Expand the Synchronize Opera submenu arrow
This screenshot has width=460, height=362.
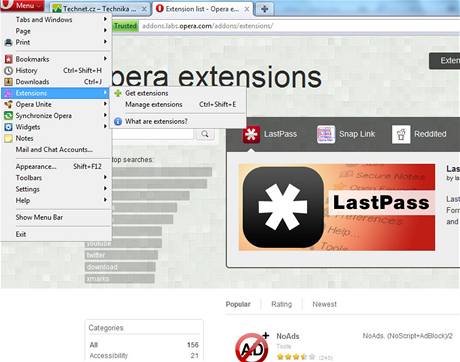tap(105, 115)
